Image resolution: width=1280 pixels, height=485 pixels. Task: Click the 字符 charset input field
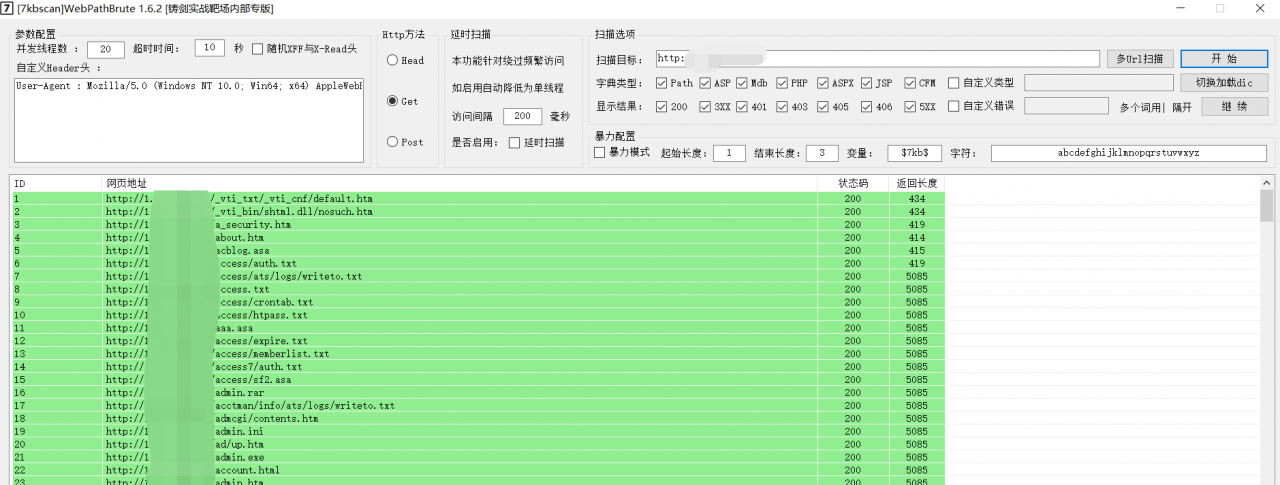(x=1127, y=153)
